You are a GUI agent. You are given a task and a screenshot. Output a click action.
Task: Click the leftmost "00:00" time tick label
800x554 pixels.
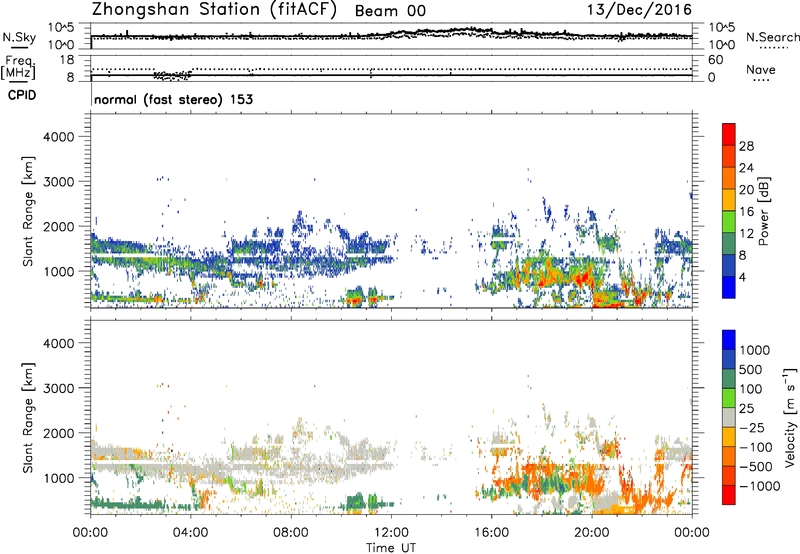coord(90,533)
